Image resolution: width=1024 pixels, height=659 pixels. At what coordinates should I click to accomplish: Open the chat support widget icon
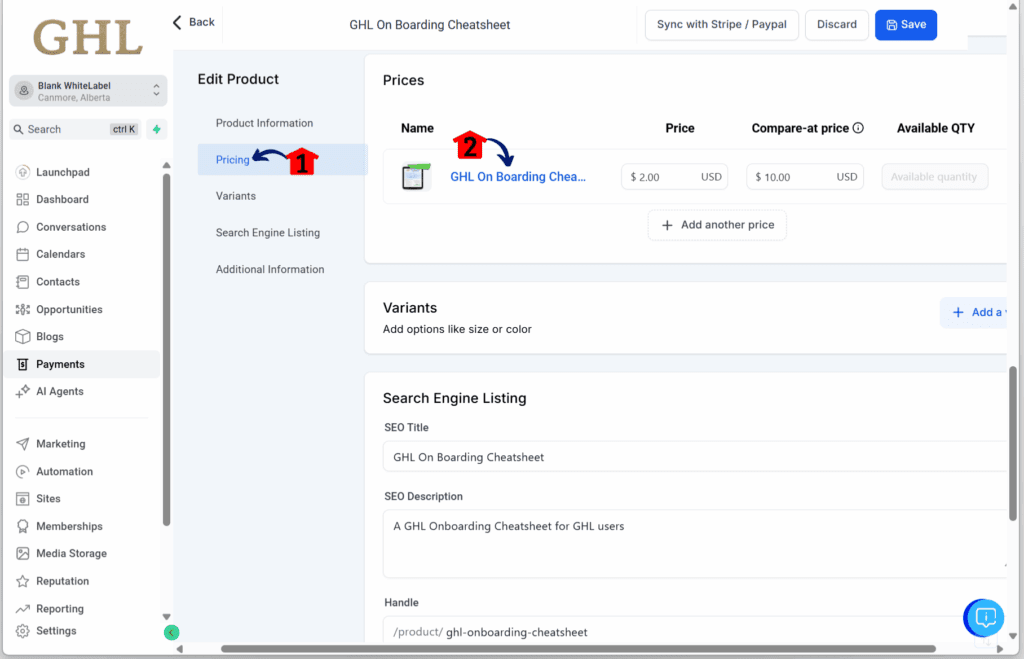point(984,617)
